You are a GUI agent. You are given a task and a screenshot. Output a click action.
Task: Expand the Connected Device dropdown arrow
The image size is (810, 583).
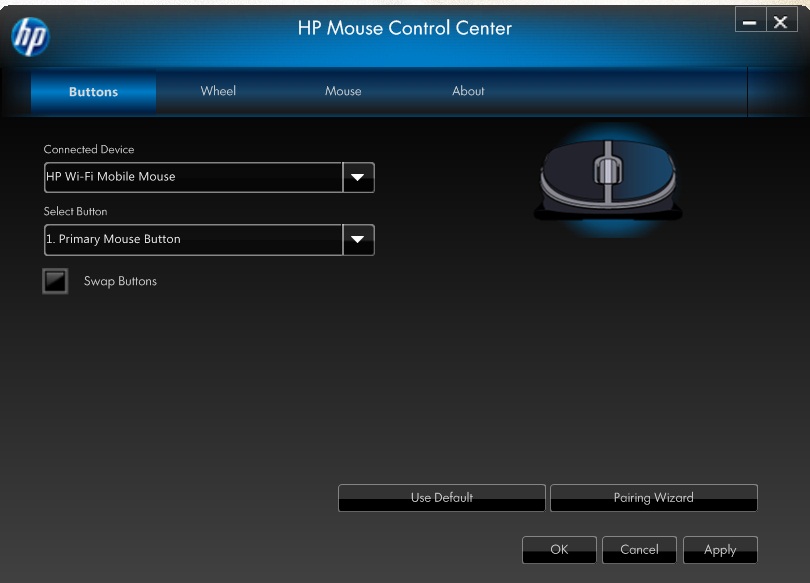(358, 177)
